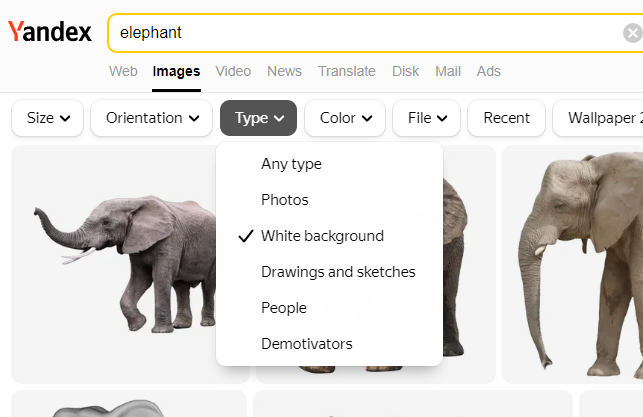Open the Color filter dropdown
This screenshot has width=643, height=417.
point(345,118)
